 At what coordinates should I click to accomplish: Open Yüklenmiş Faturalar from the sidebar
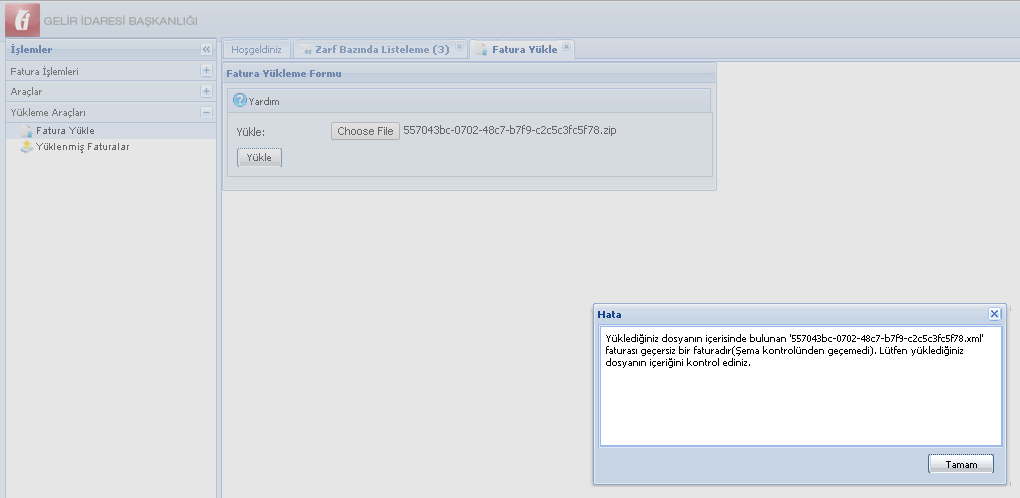point(82,147)
